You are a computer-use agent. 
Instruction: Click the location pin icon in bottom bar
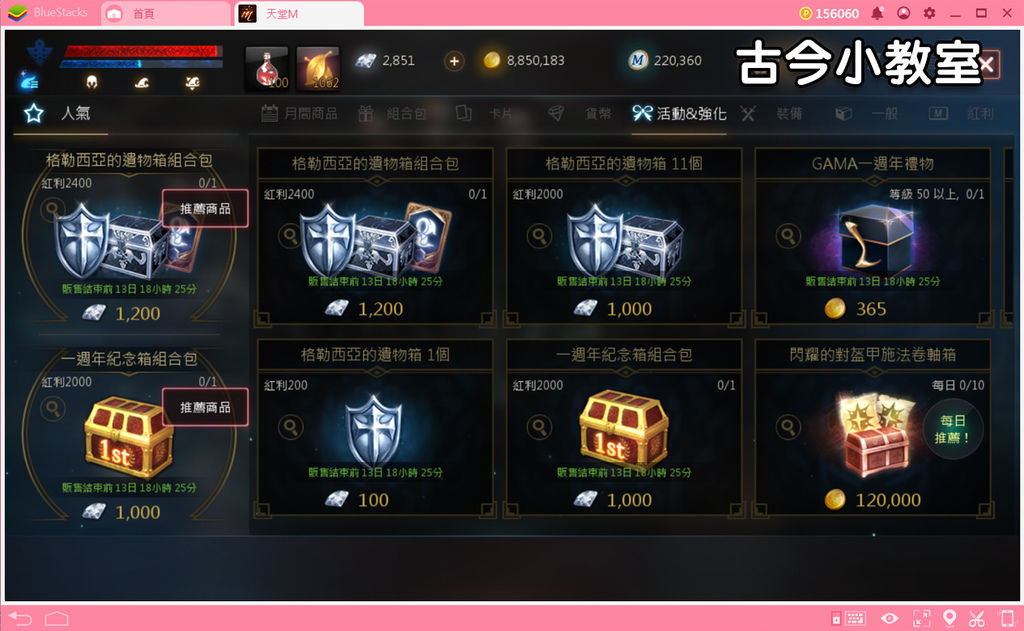tap(950, 618)
